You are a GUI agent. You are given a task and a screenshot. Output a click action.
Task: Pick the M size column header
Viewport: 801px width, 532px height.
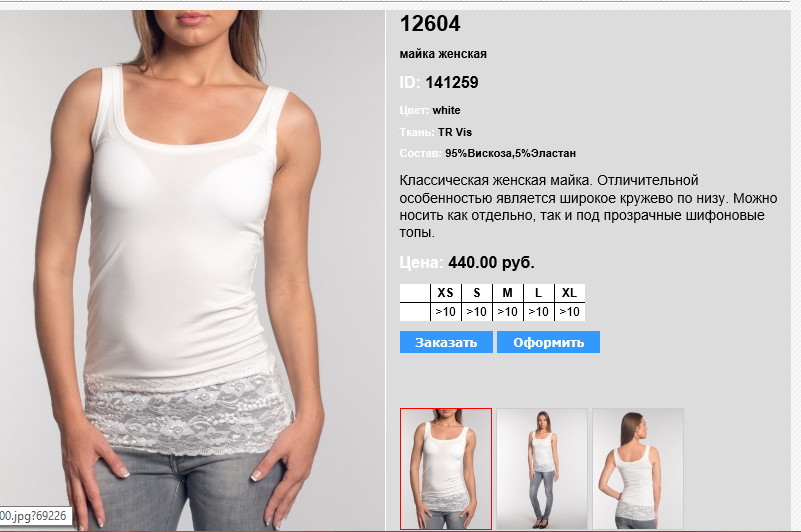click(x=507, y=293)
